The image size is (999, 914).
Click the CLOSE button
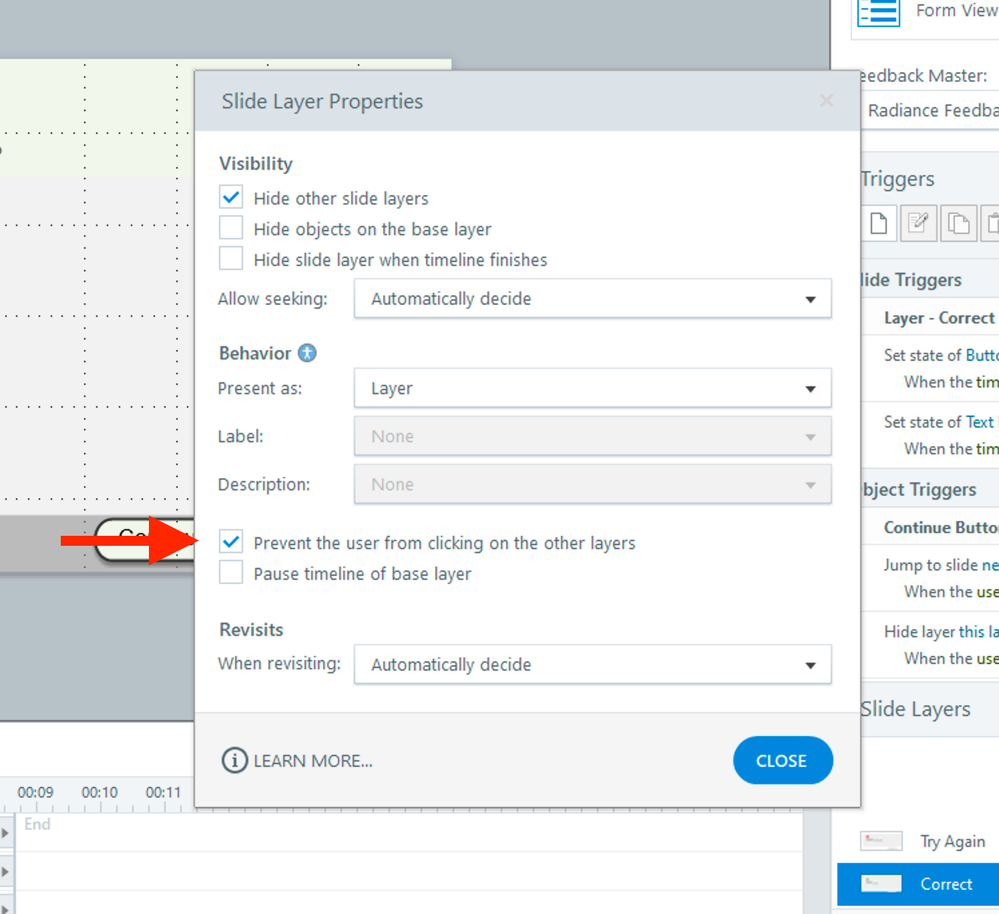[782, 760]
